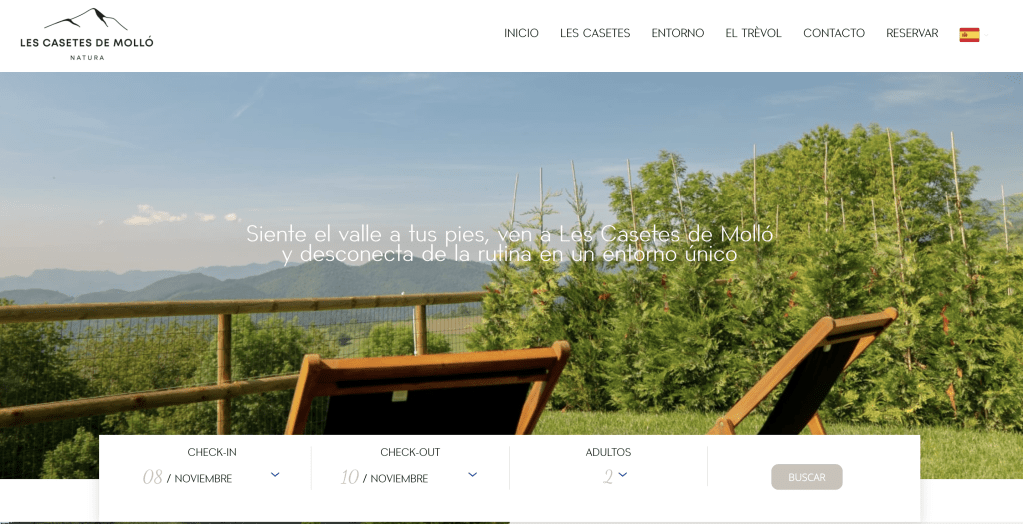Image resolution: width=1023 pixels, height=524 pixels.
Task: Click the hero headline about the valley
Action: pos(510,243)
